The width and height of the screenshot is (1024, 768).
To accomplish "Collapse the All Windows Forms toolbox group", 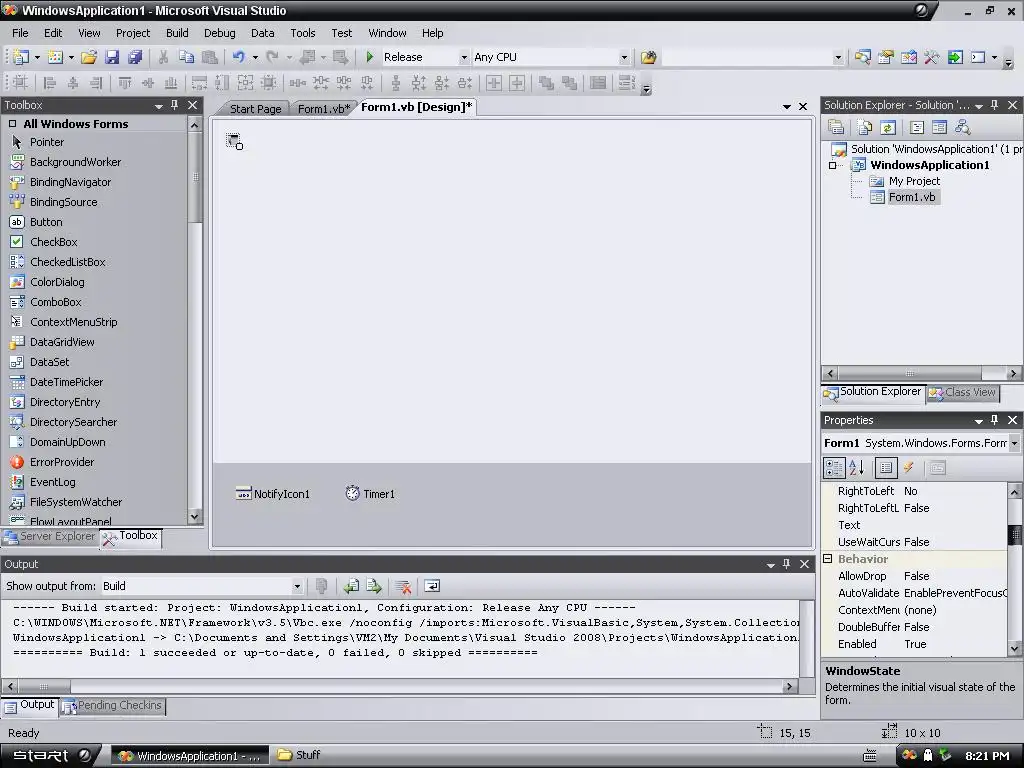I will click(x=12, y=123).
